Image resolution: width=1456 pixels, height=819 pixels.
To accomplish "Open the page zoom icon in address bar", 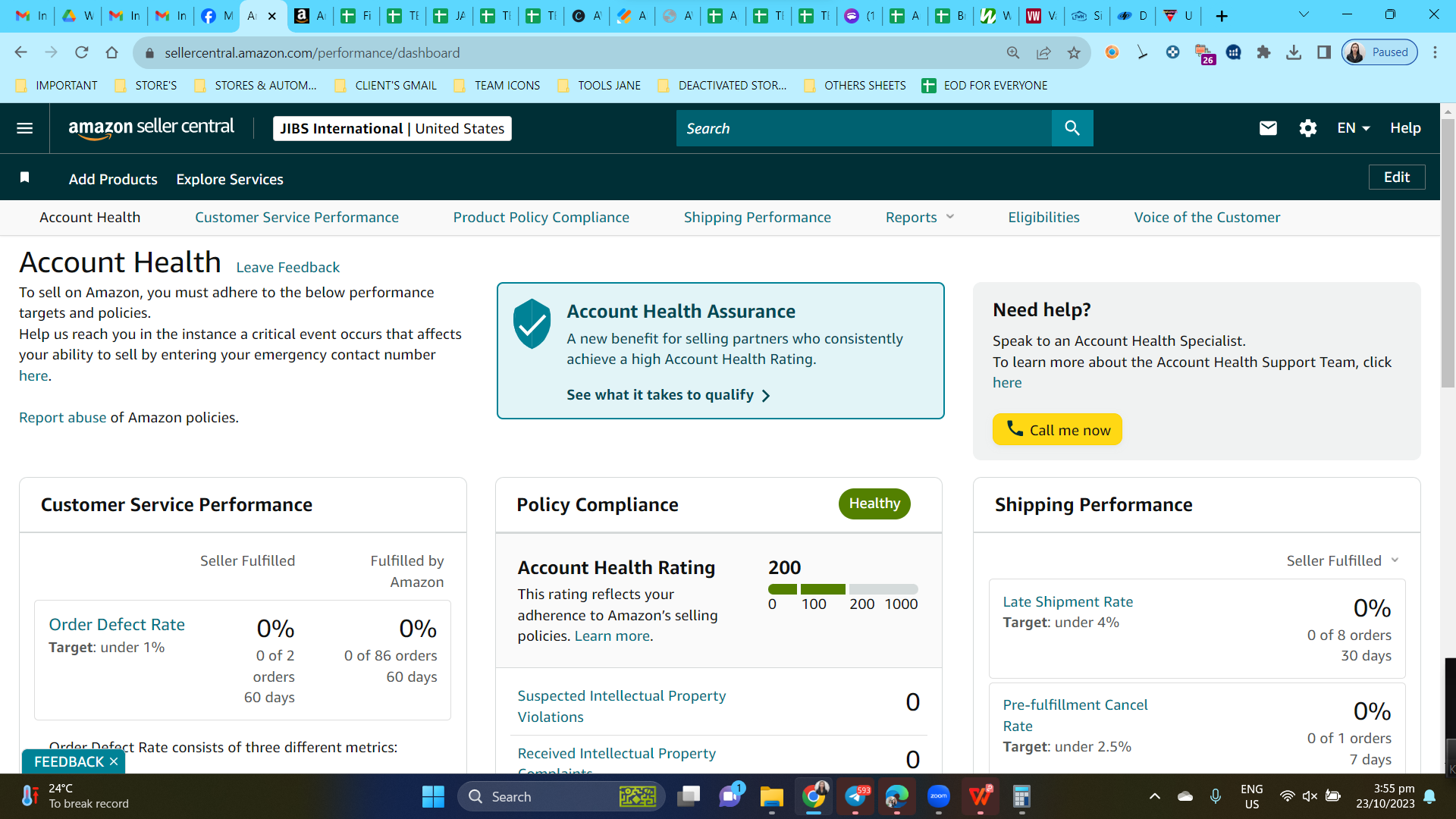I will pos(1013,52).
